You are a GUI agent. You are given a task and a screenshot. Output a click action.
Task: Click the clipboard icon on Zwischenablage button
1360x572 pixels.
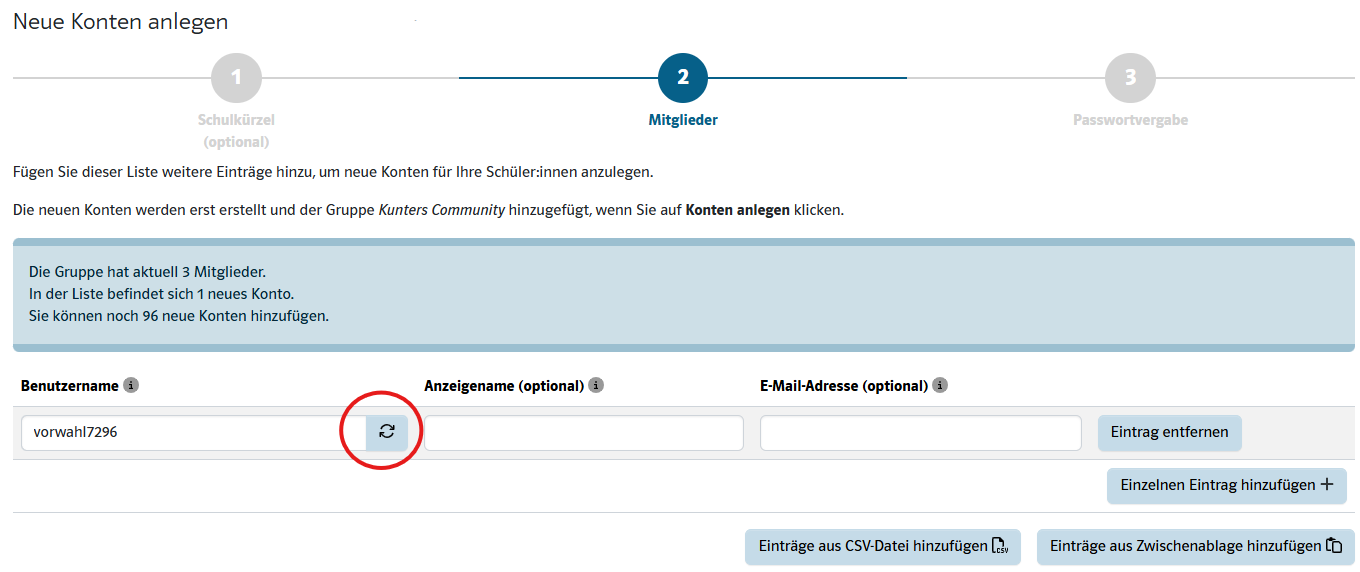[x=1333, y=546]
